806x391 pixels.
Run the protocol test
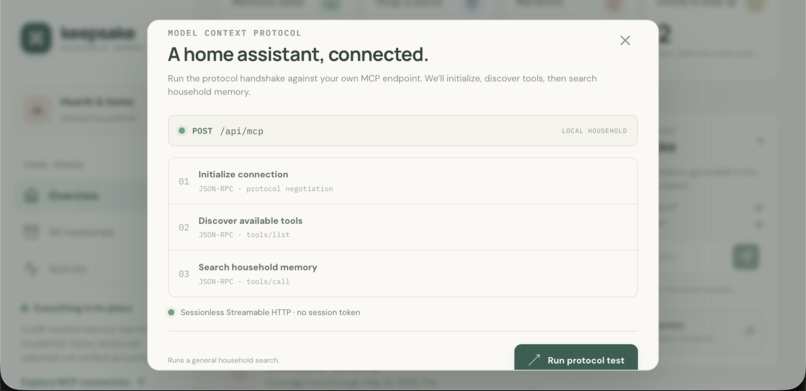[x=576, y=358]
